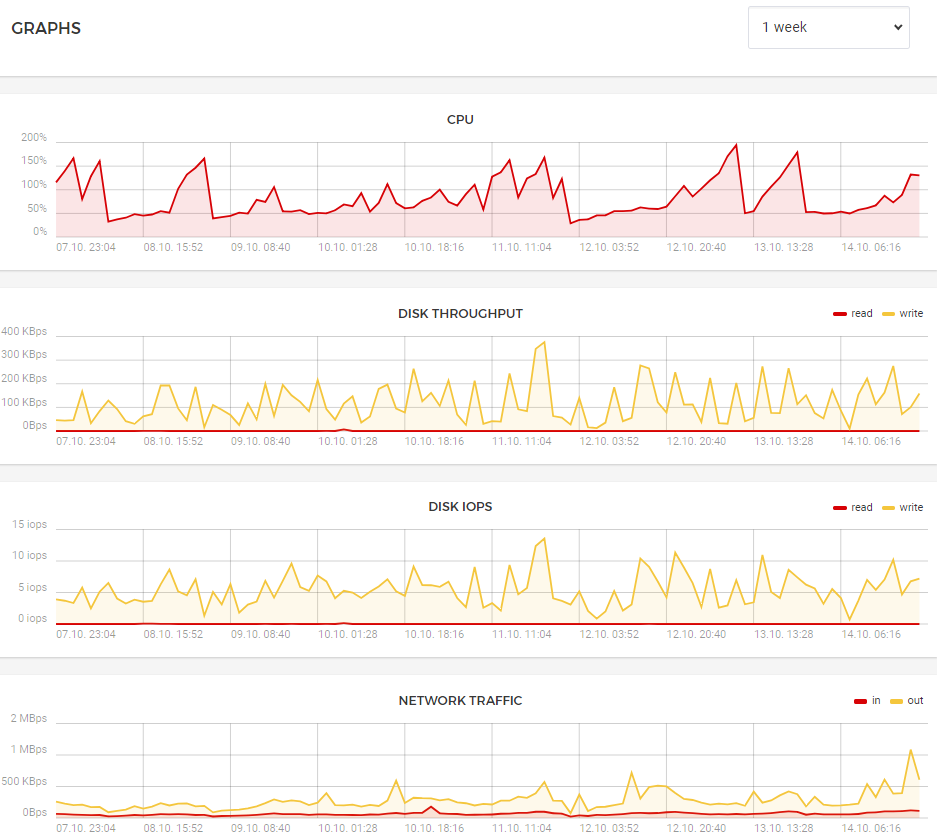
Task: Click the NETWORK TRAFFIC chart title
Action: point(460,700)
